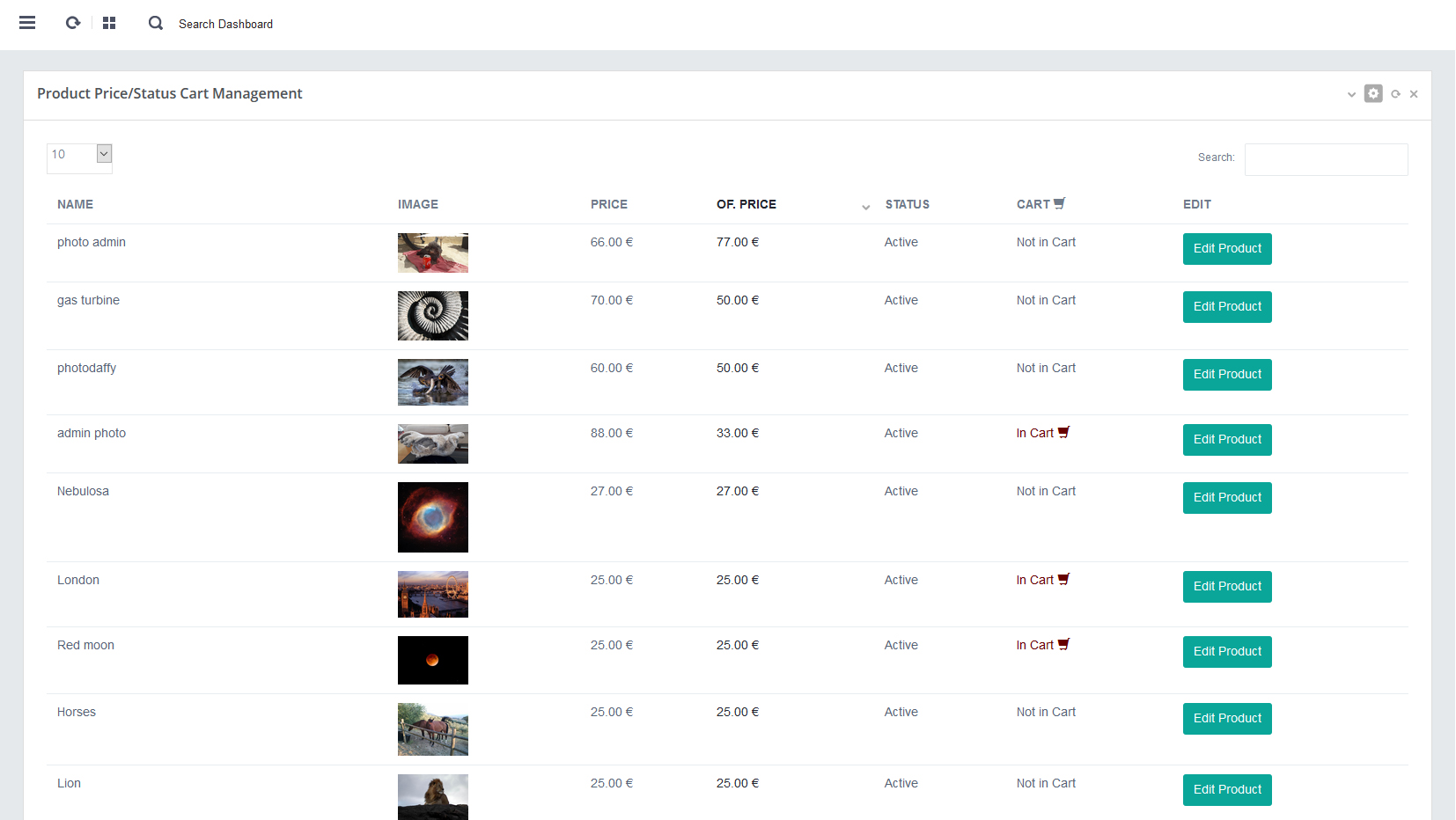Click Edit Product for gas turbine
This screenshot has height=820, width=1456.
[x=1226, y=306]
